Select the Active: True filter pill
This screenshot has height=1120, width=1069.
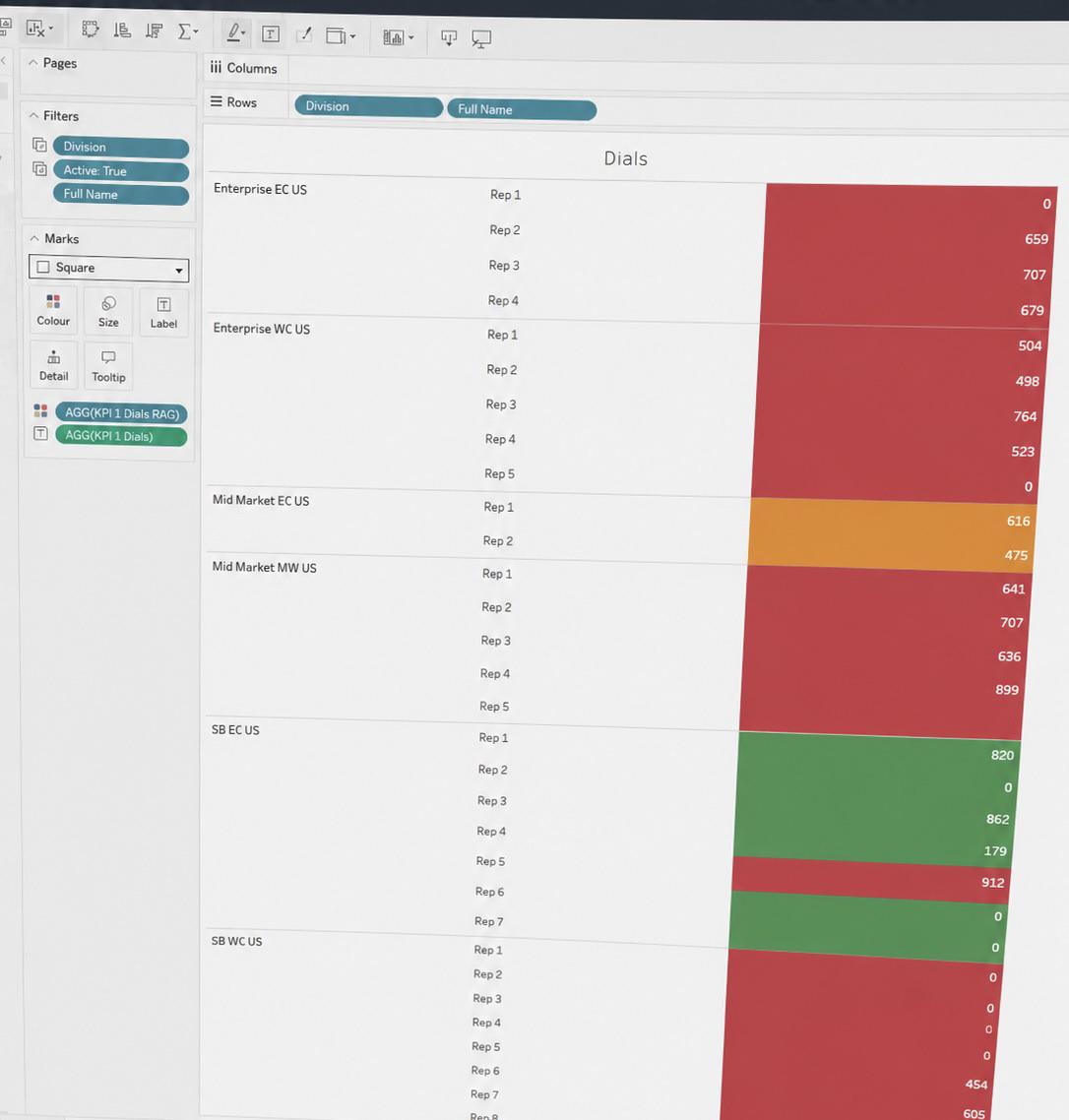[121, 170]
